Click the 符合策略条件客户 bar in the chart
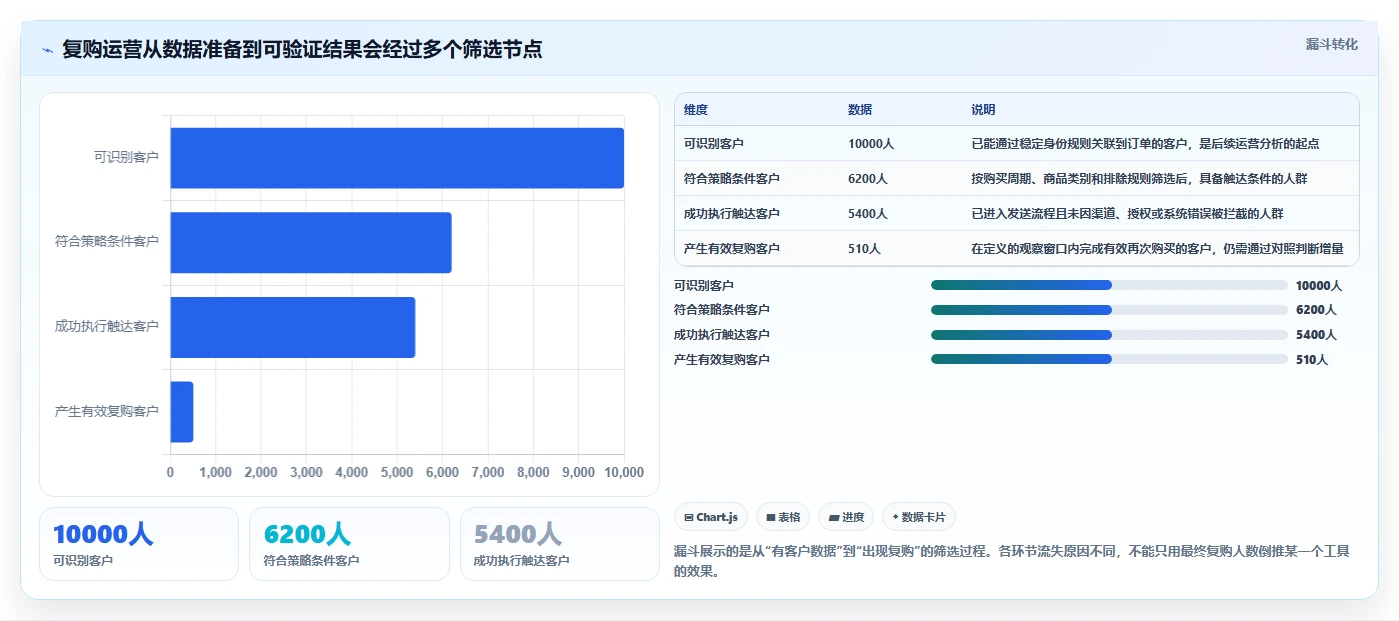This screenshot has width=1399, height=621. [x=311, y=242]
